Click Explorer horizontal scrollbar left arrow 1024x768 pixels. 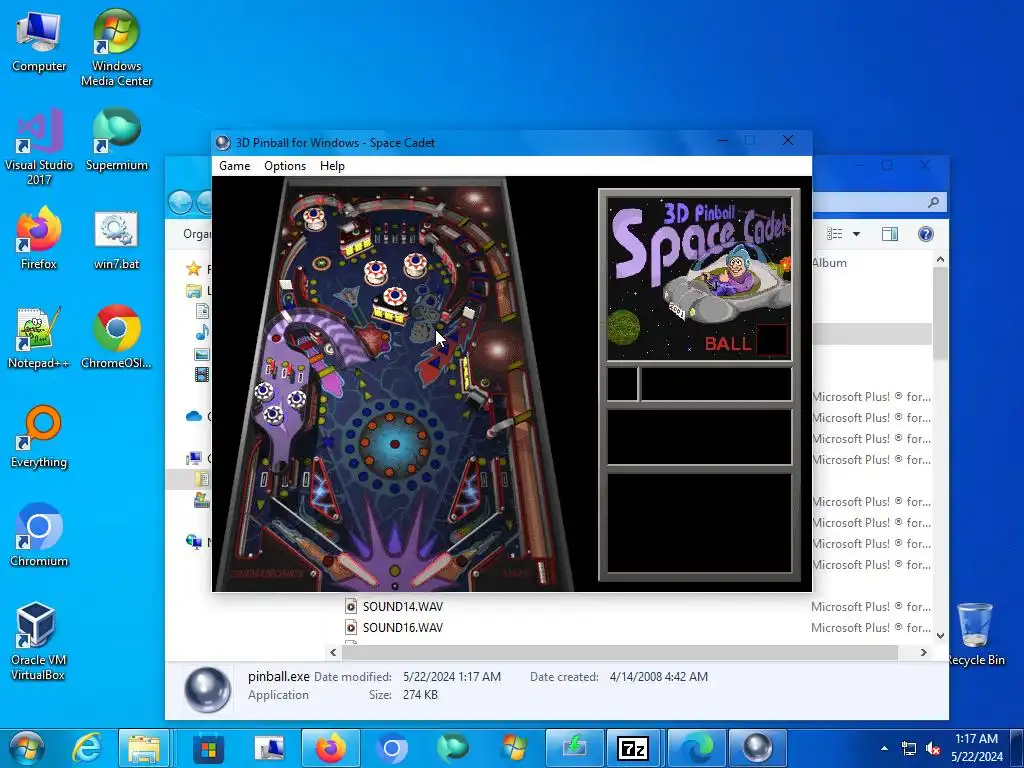[x=334, y=652]
